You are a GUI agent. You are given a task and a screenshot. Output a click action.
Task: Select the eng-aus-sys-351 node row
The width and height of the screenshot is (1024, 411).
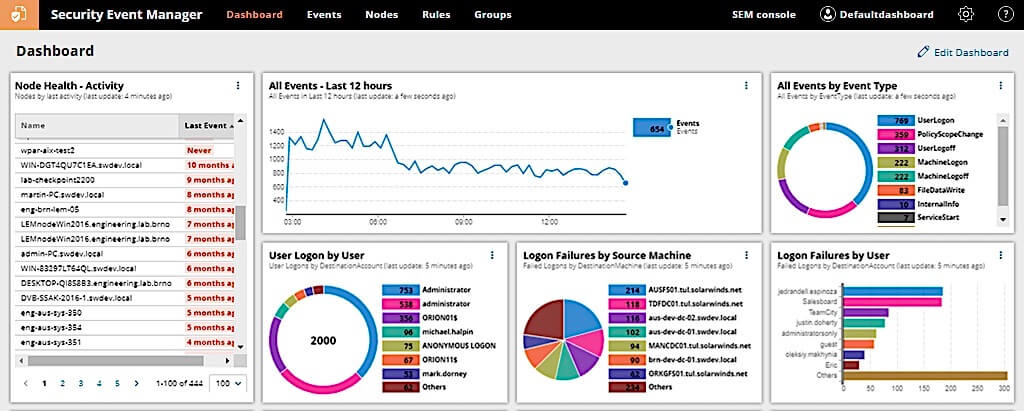click(x=125, y=342)
